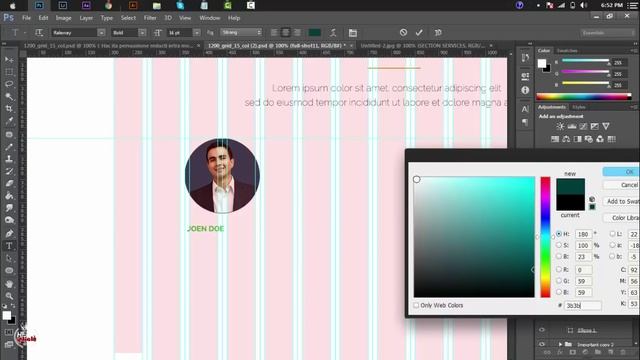Open the font size dropdown
The image size is (640, 360).
click(x=197, y=33)
